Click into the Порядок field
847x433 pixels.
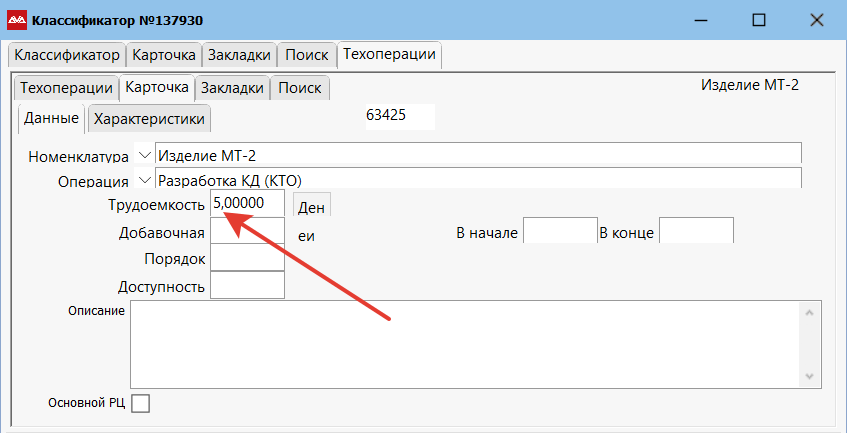[247, 258]
